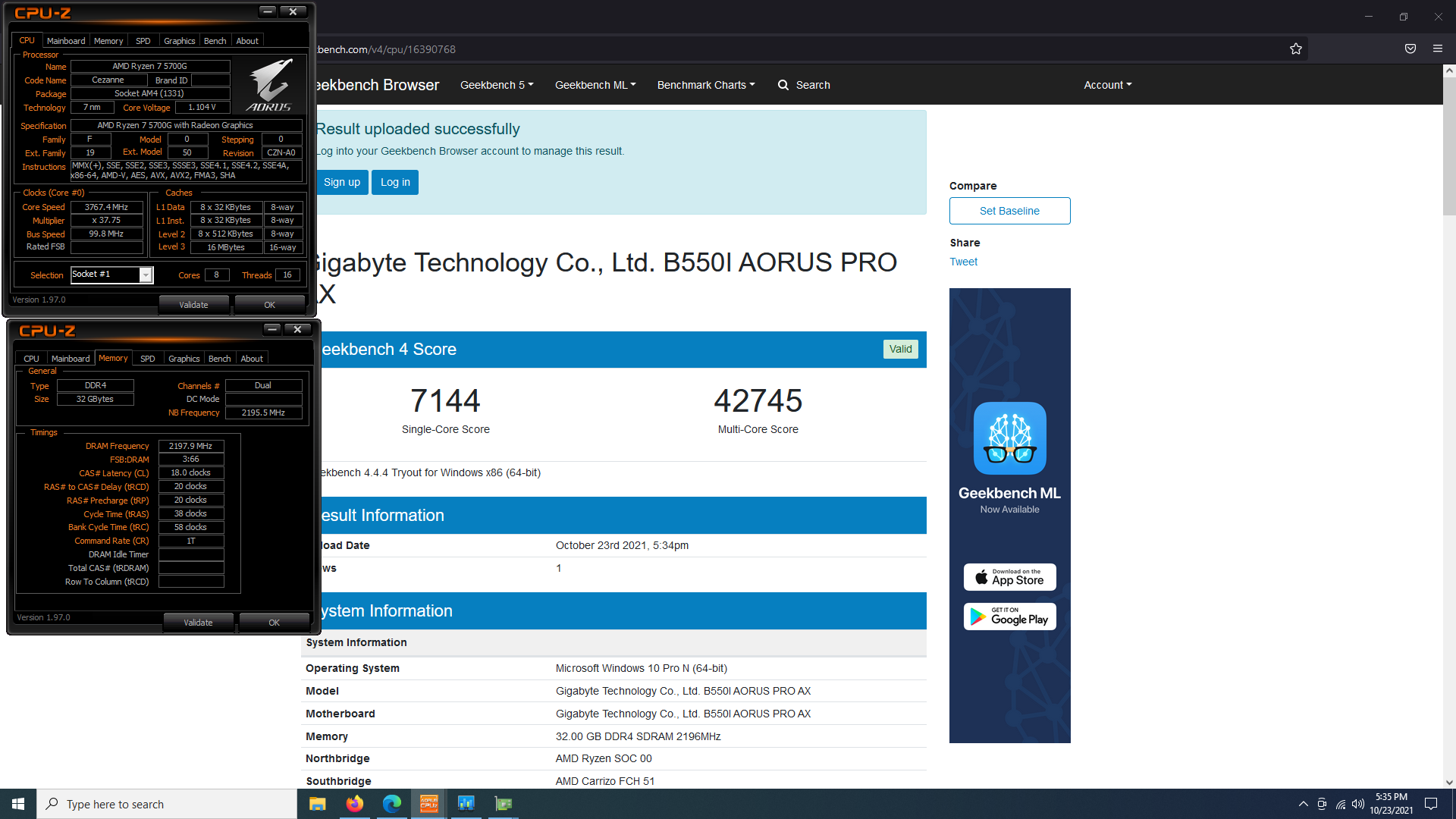Screen dimensions: 1456x819
Task: Bookmark this page with star icon
Action: click(x=1296, y=49)
